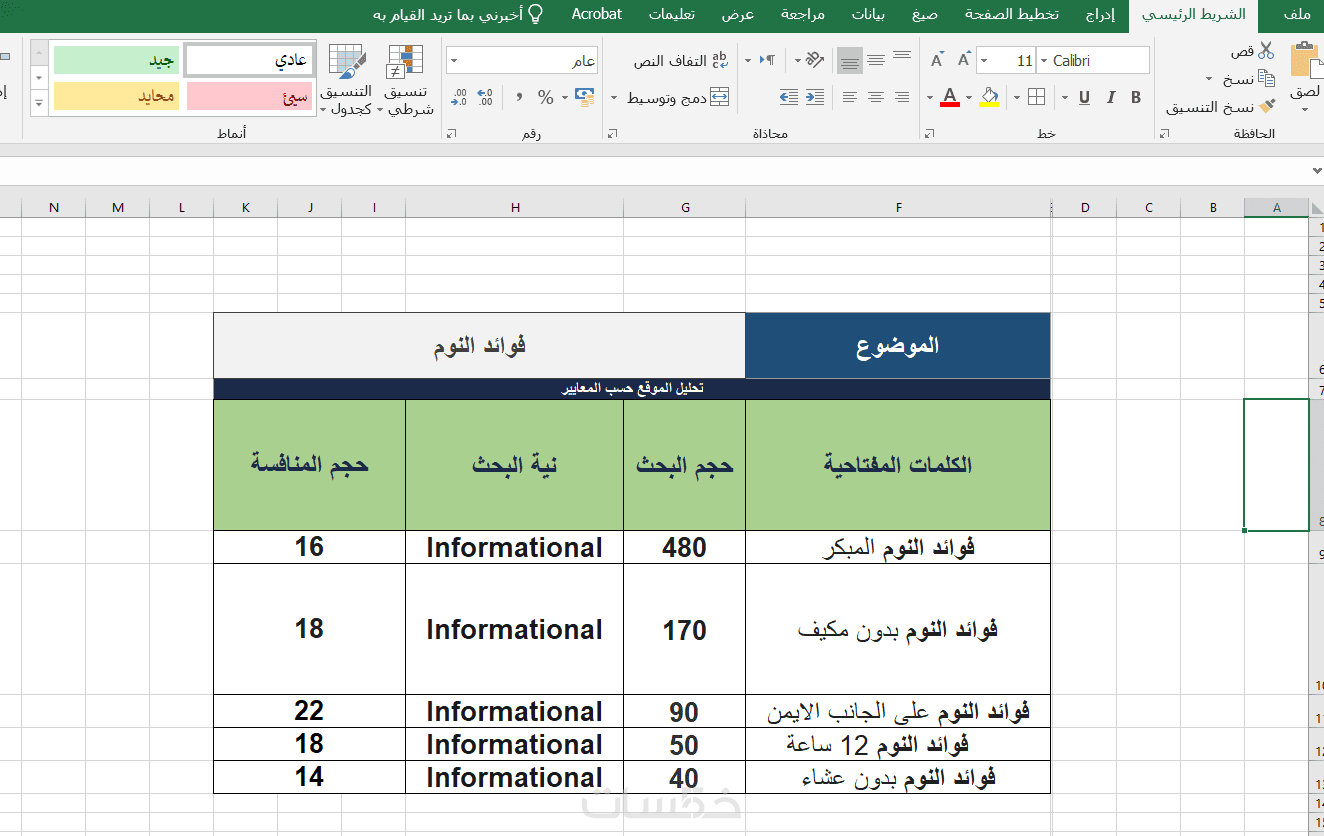Switch to the عرض (View) tab
The image size is (1324, 836).
738,14
